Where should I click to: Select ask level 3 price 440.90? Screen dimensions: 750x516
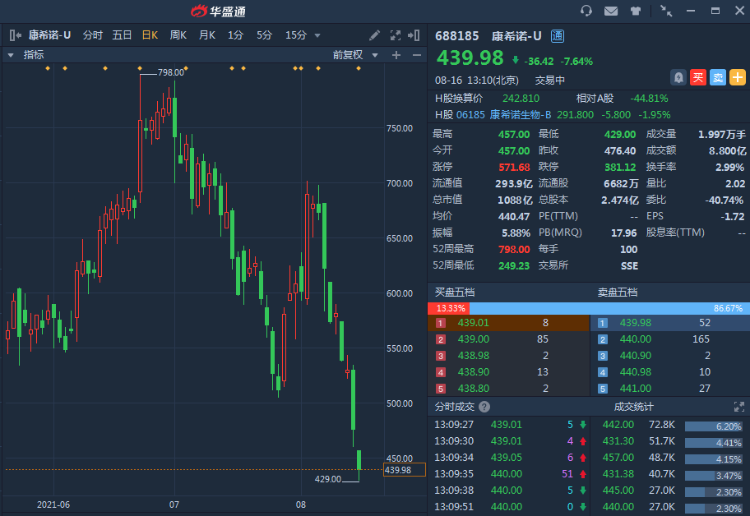[x=635, y=355]
